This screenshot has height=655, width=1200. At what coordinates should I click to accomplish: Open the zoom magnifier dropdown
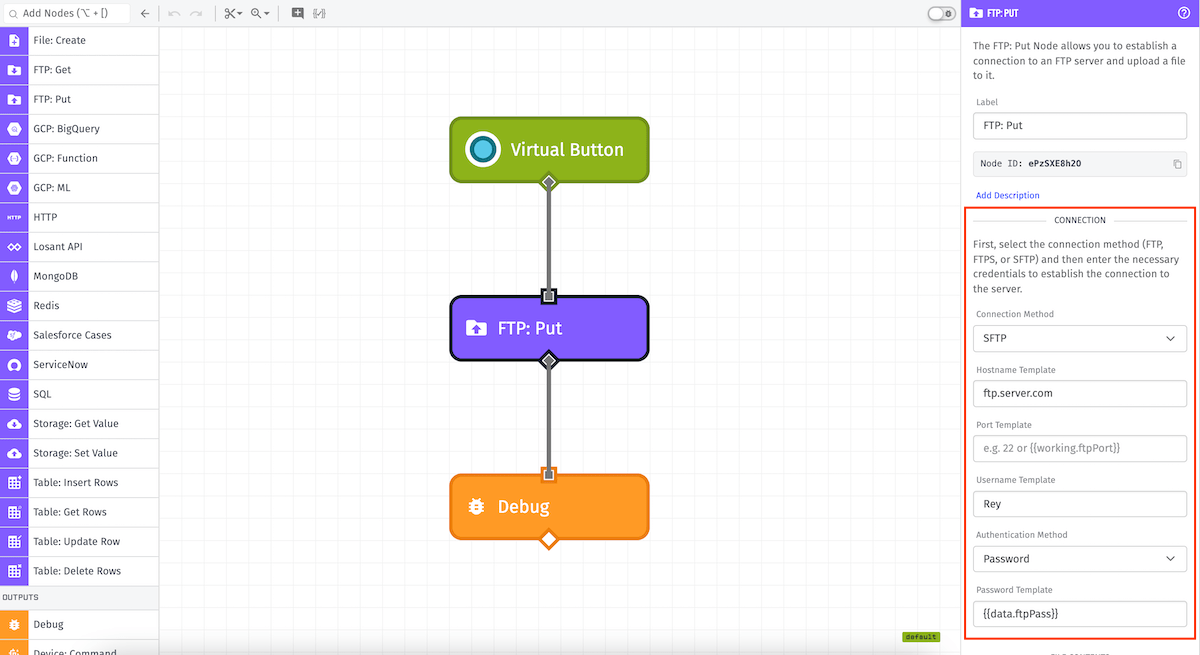(x=260, y=14)
